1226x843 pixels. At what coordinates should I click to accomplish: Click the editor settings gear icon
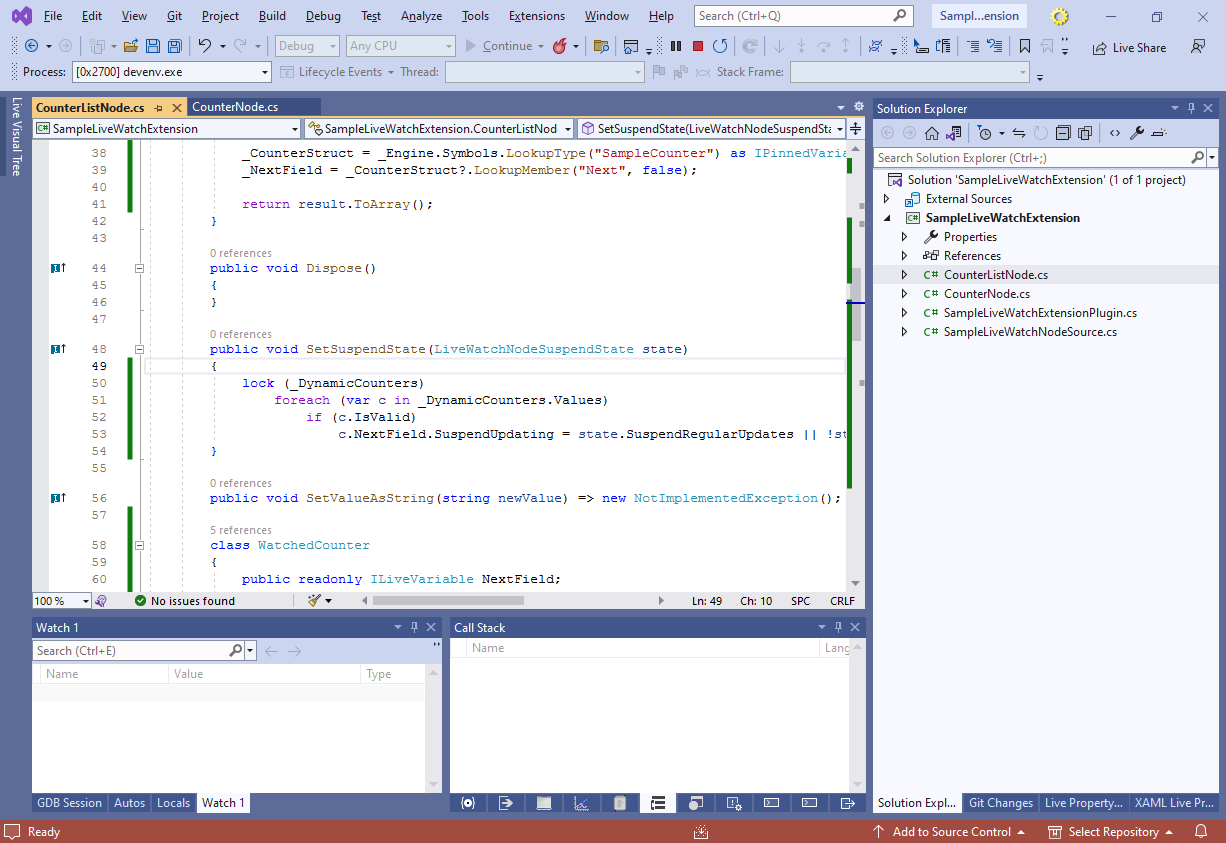tap(858, 107)
